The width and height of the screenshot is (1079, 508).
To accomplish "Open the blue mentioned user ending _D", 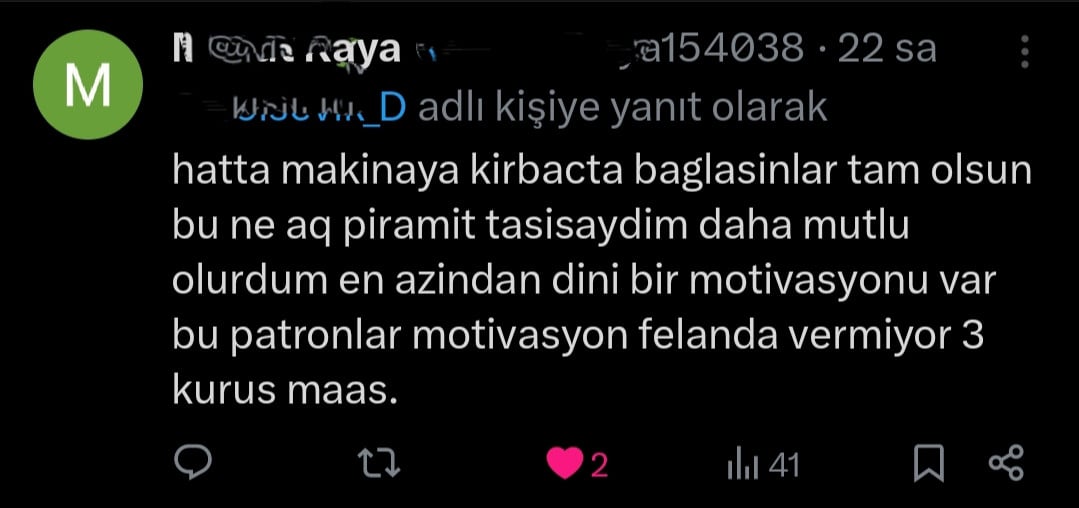I will (x=320, y=108).
